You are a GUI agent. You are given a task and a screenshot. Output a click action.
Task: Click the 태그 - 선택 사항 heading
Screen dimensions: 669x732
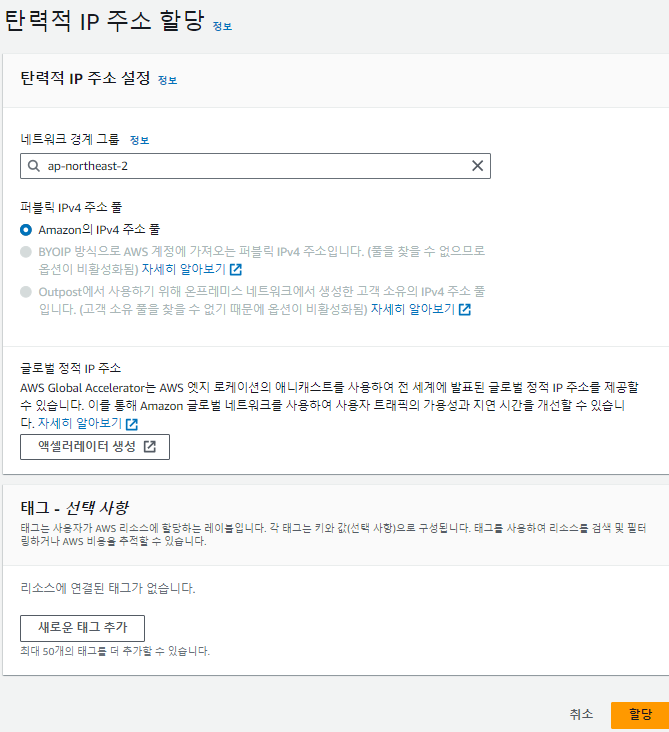(75, 507)
